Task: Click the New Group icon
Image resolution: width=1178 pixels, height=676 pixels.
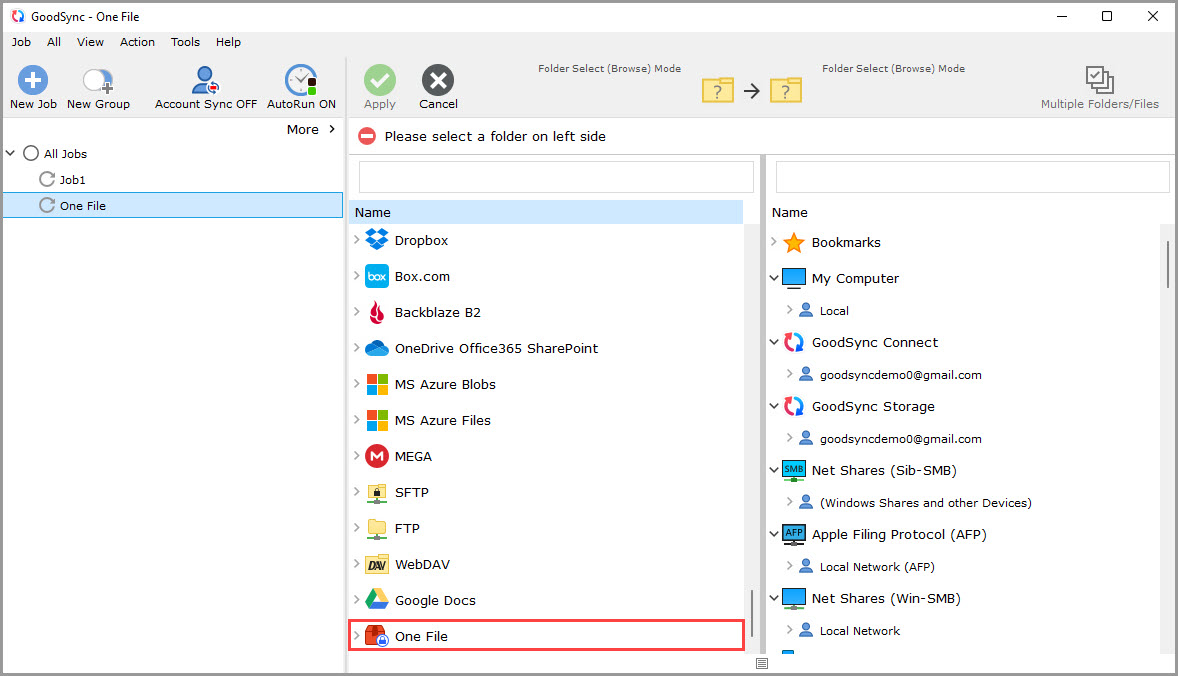Action: [98, 80]
